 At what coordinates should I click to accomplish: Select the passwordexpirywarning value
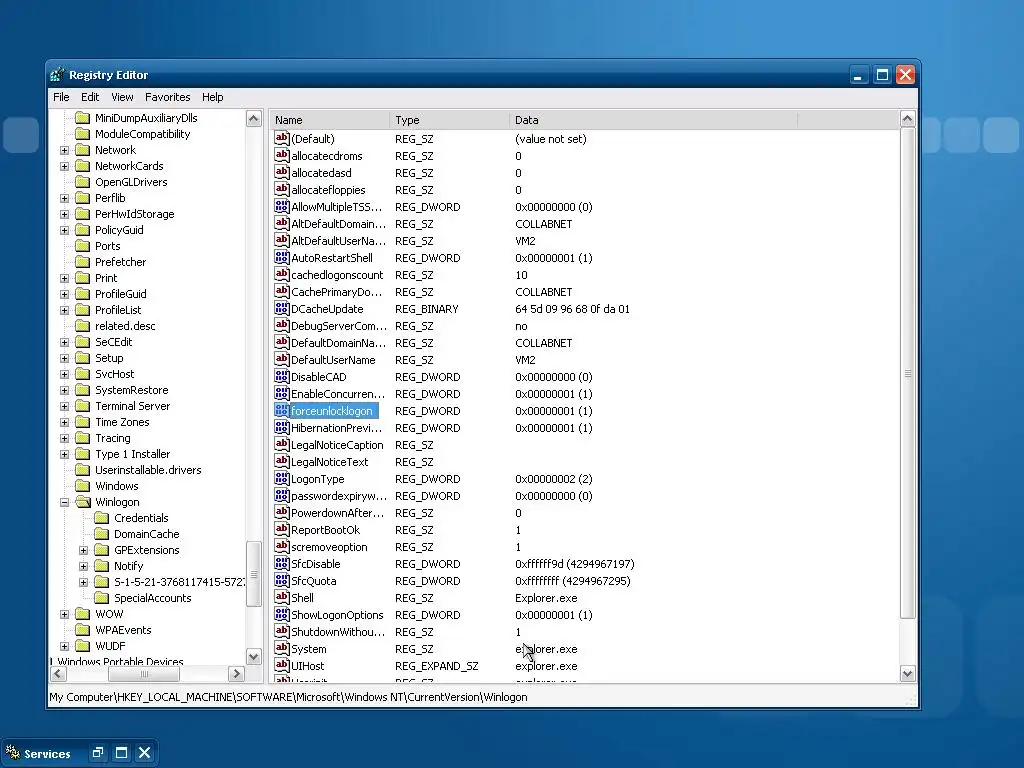pyautogui.click(x=338, y=496)
